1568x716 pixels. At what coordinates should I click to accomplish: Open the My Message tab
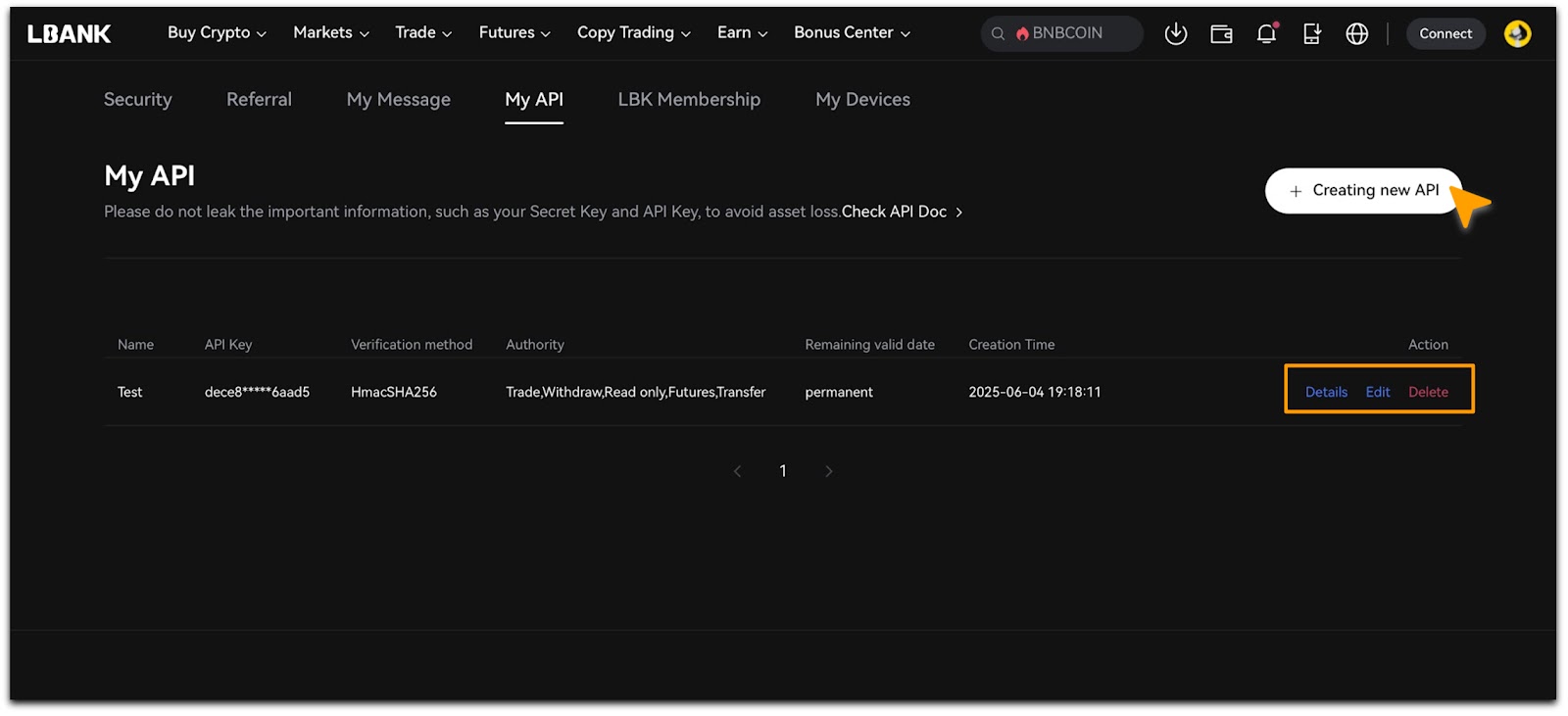coord(399,100)
